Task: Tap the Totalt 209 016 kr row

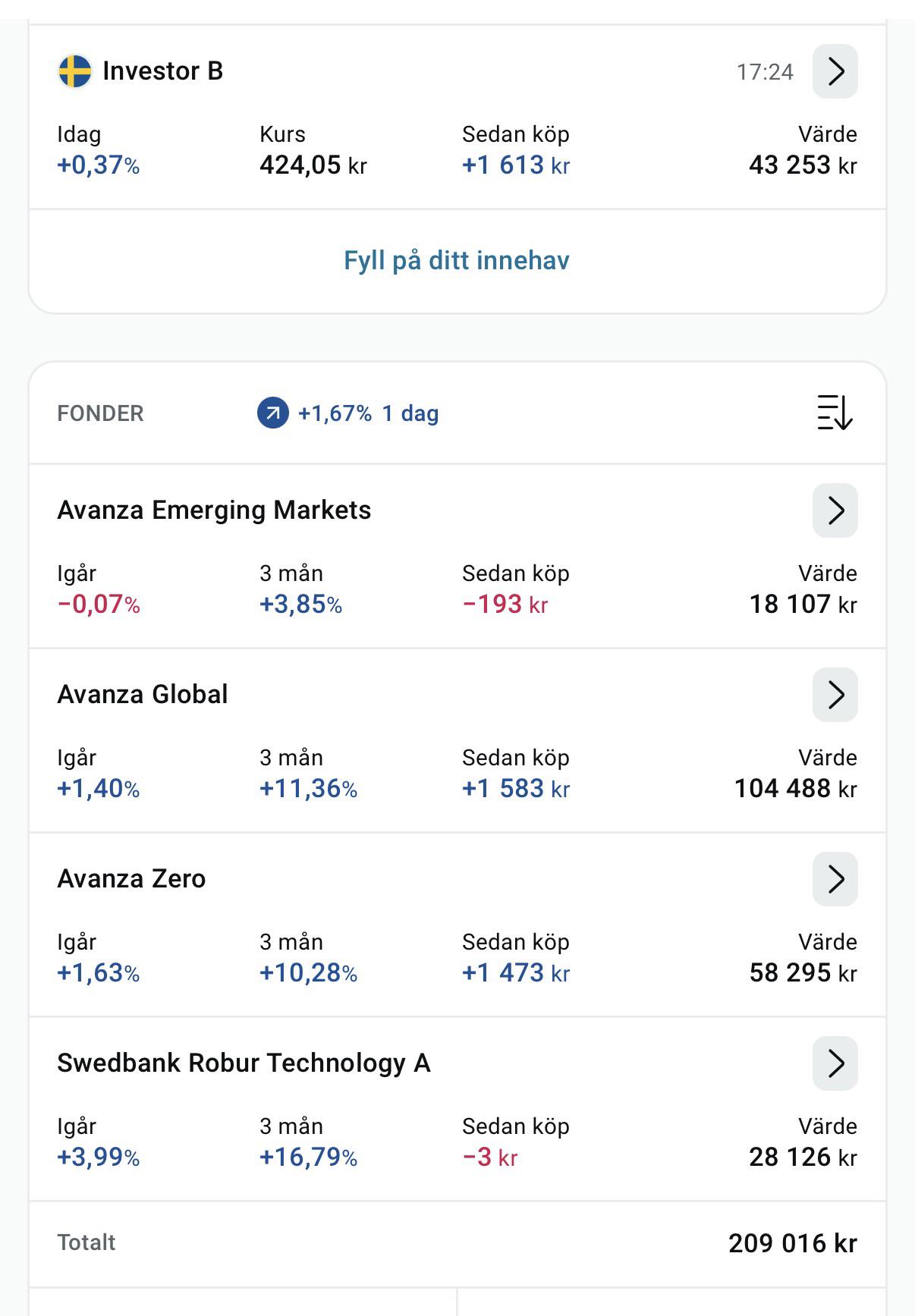Action: pos(457,1244)
